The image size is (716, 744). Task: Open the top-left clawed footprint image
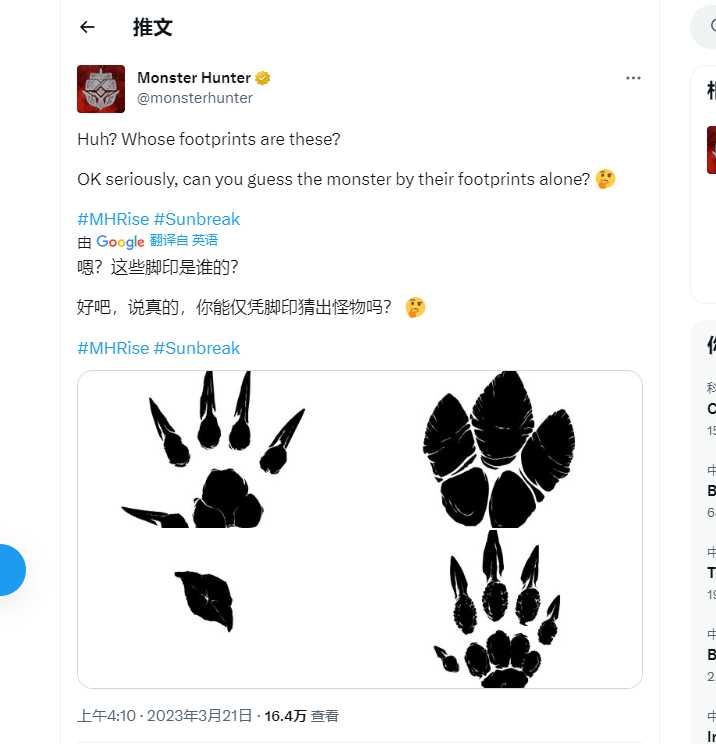coord(218,449)
